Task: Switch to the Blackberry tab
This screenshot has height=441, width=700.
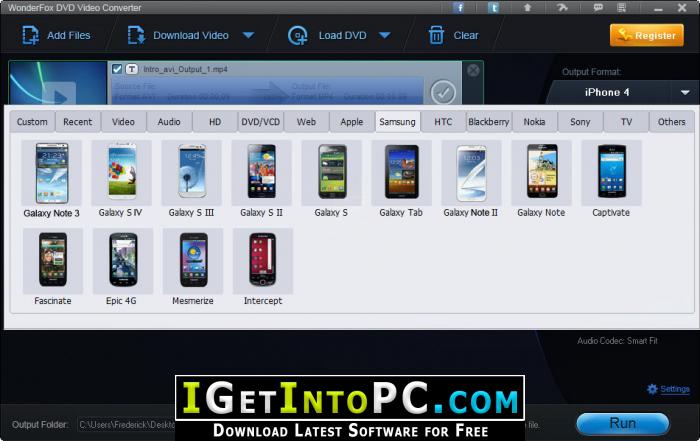Action: click(x=489, y=122)
